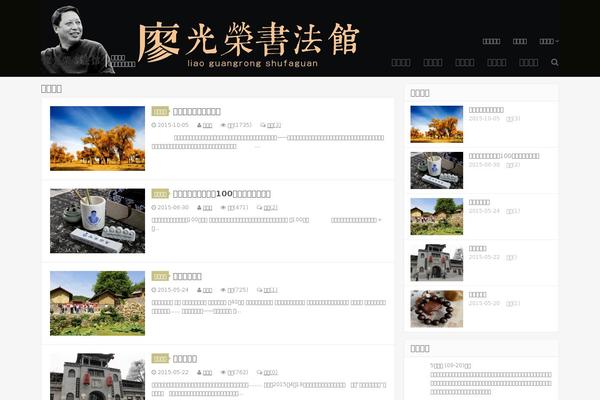600x400 pixels.
Task: Open the post title dated 2015-05-22
Action: (x=185, y=359)
